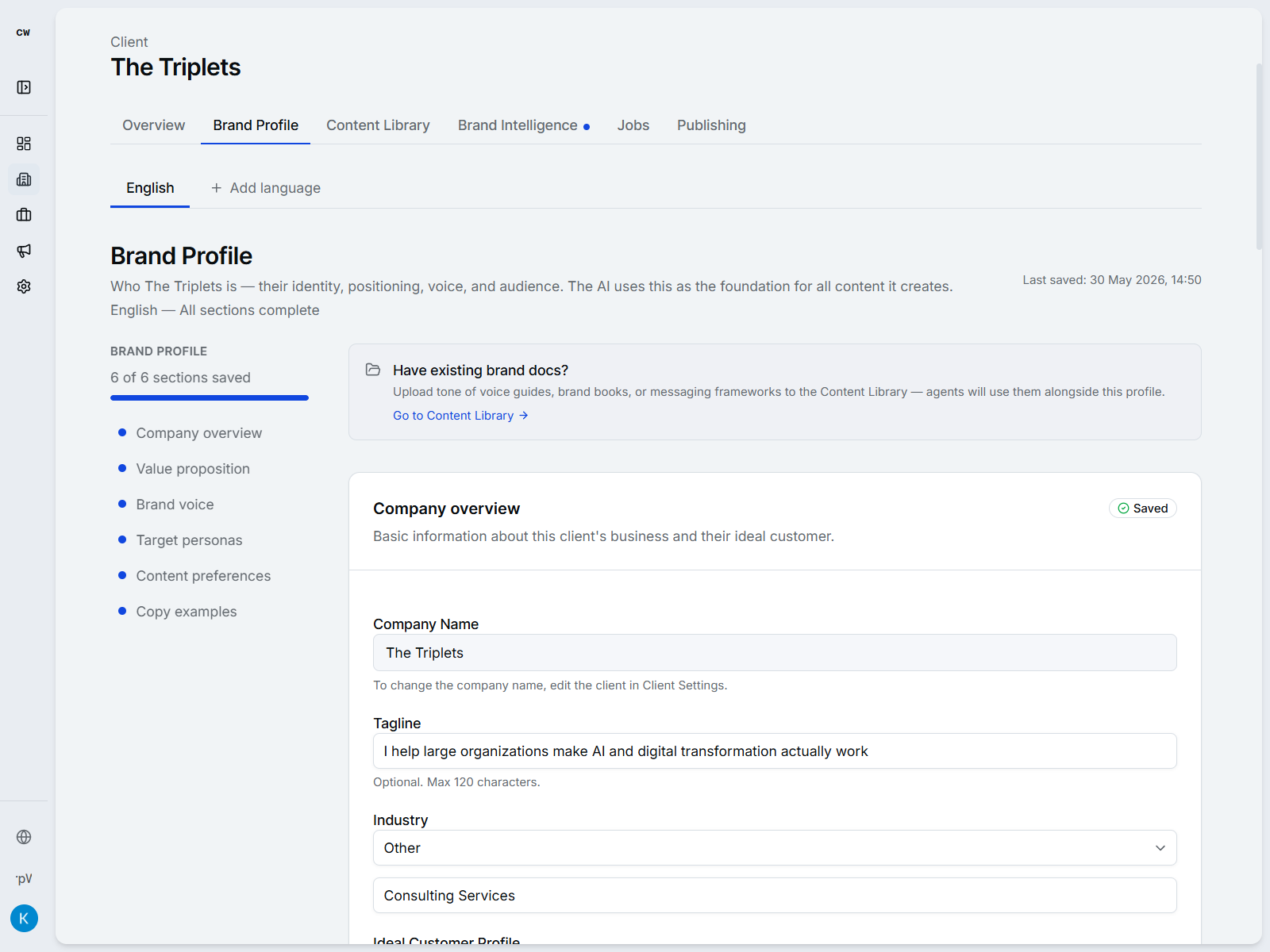This screenshot has height=952, width=1270.
Task: Click the CW logo in the sidebar
Action: click(23, 33)
